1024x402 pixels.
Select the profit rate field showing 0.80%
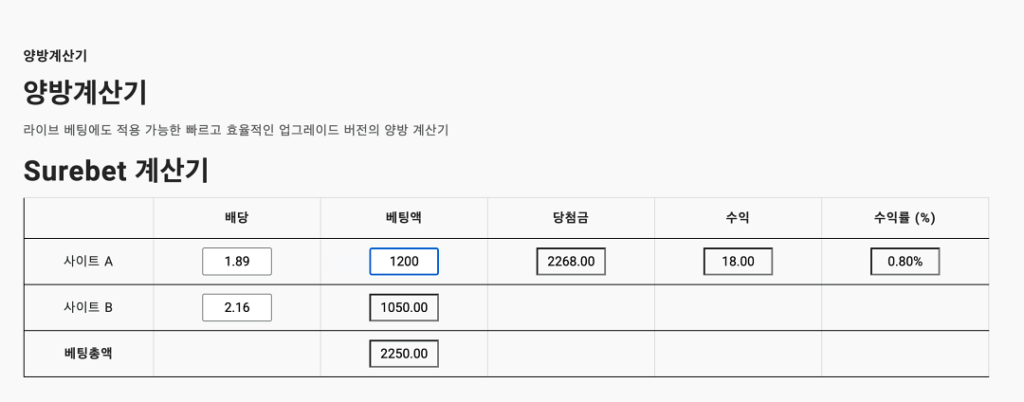pos(905,262)
